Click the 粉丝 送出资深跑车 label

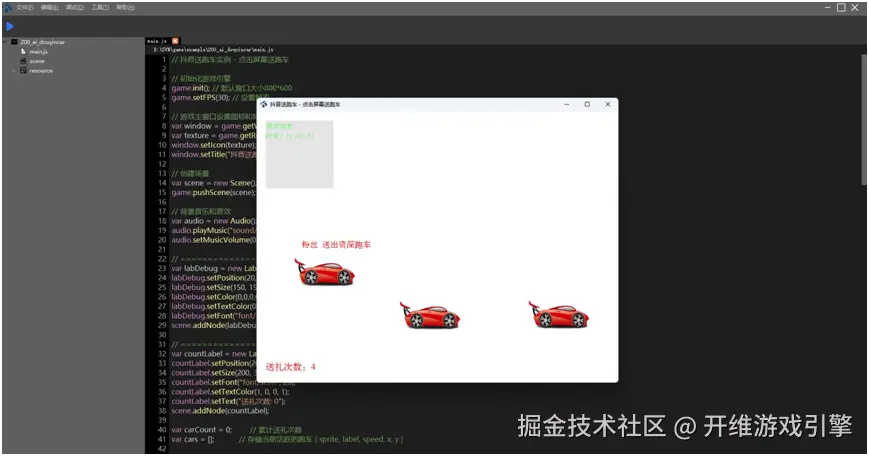pyautogui.click(x=336, y=244)
